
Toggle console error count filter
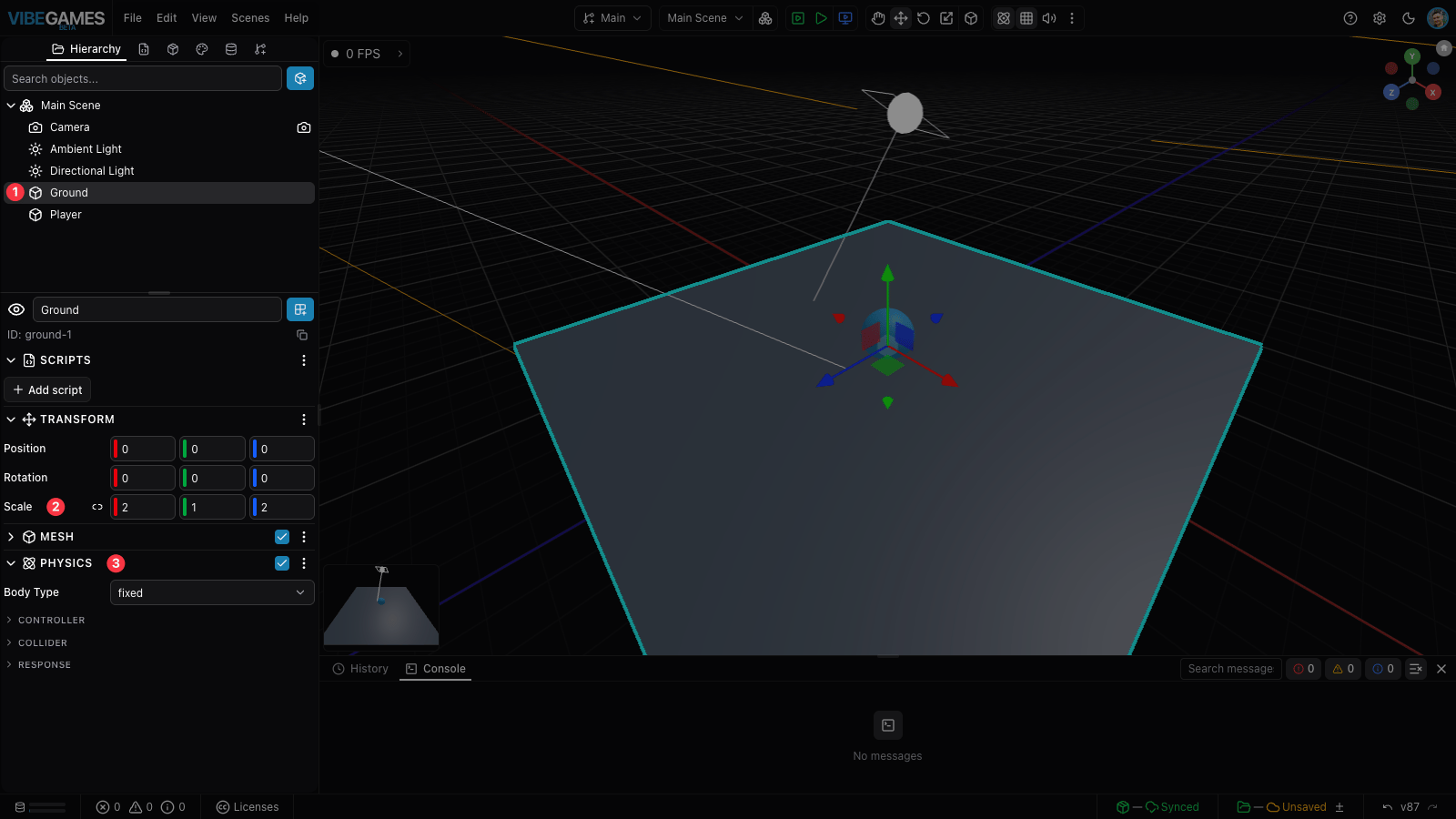(x=1303, y=669)
